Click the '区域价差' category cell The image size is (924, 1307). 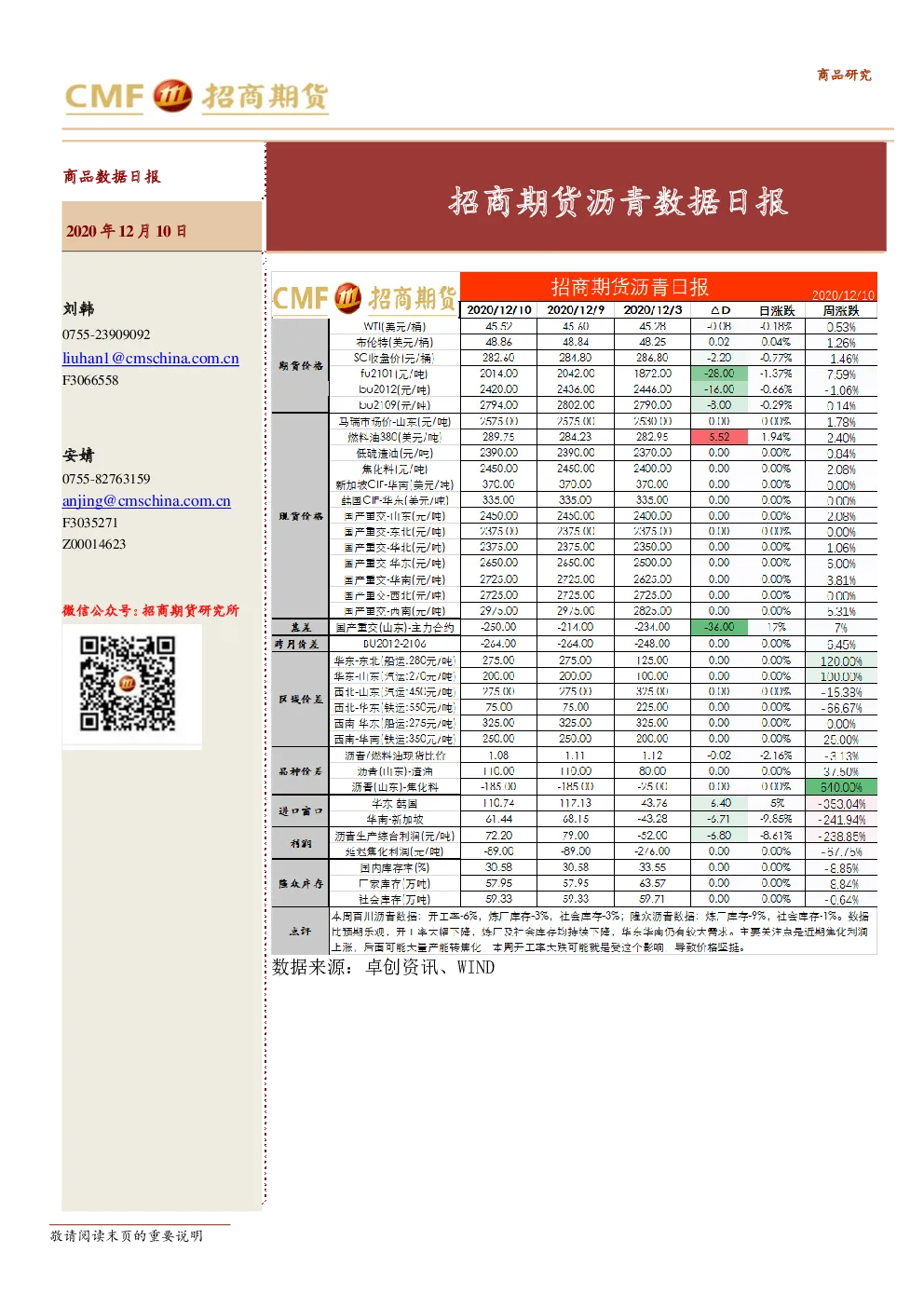point(301,700)
